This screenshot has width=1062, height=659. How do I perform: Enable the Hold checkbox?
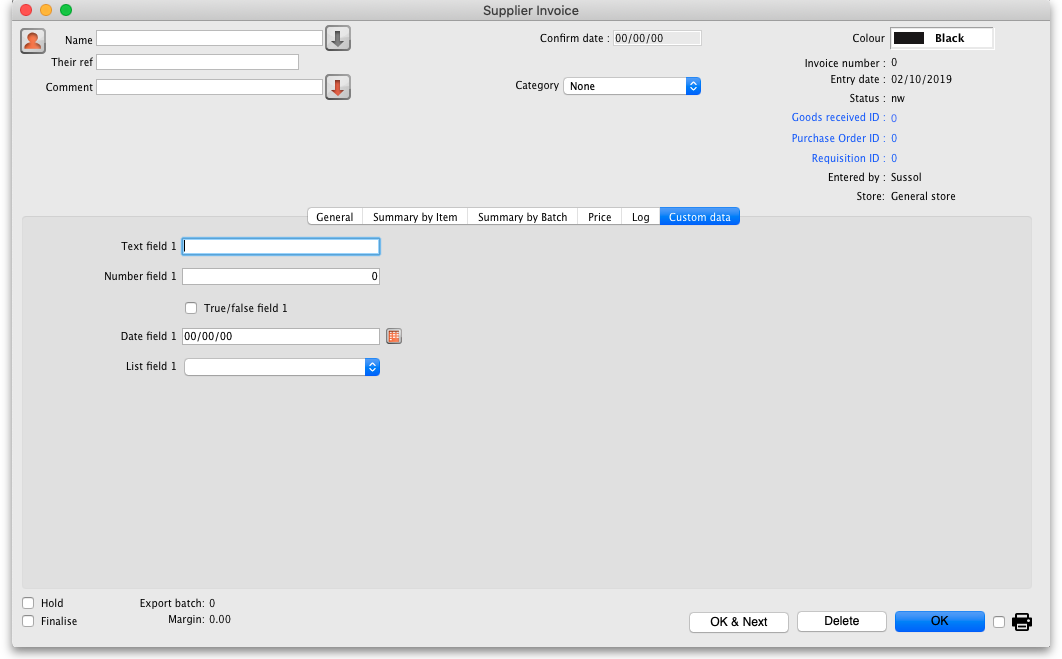[28, 603]
